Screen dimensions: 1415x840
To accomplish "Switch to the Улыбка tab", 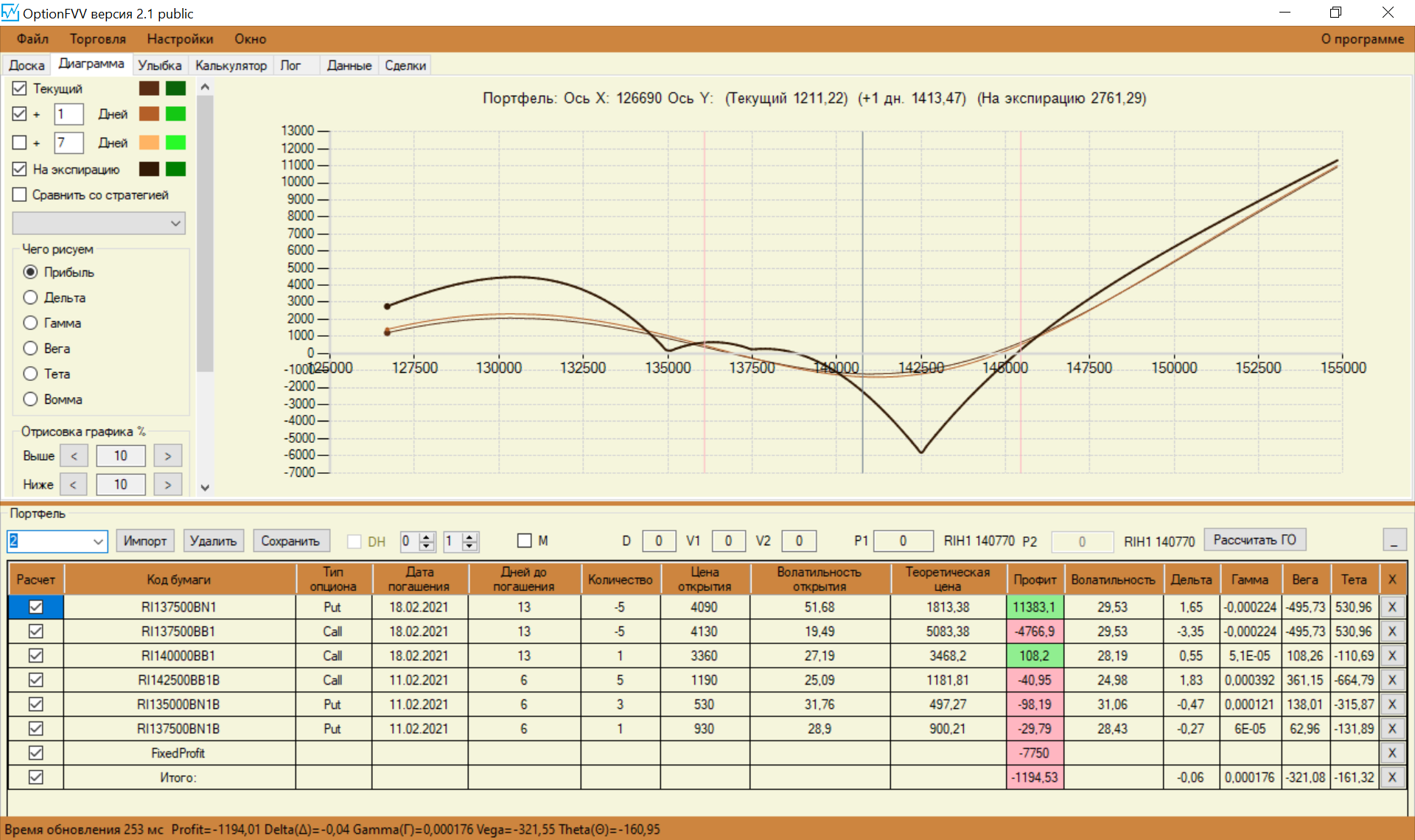I will pos(159,66).
